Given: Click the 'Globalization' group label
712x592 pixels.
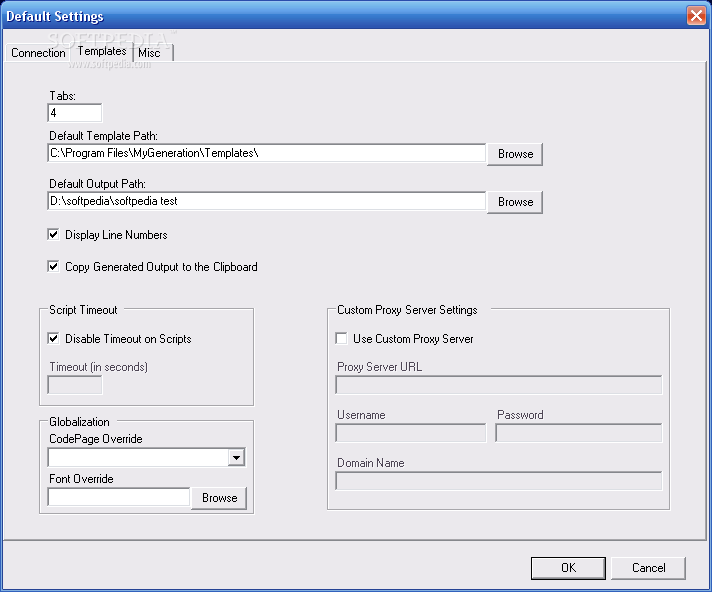Looking at the screenshot, I should [x=79, y=422].
